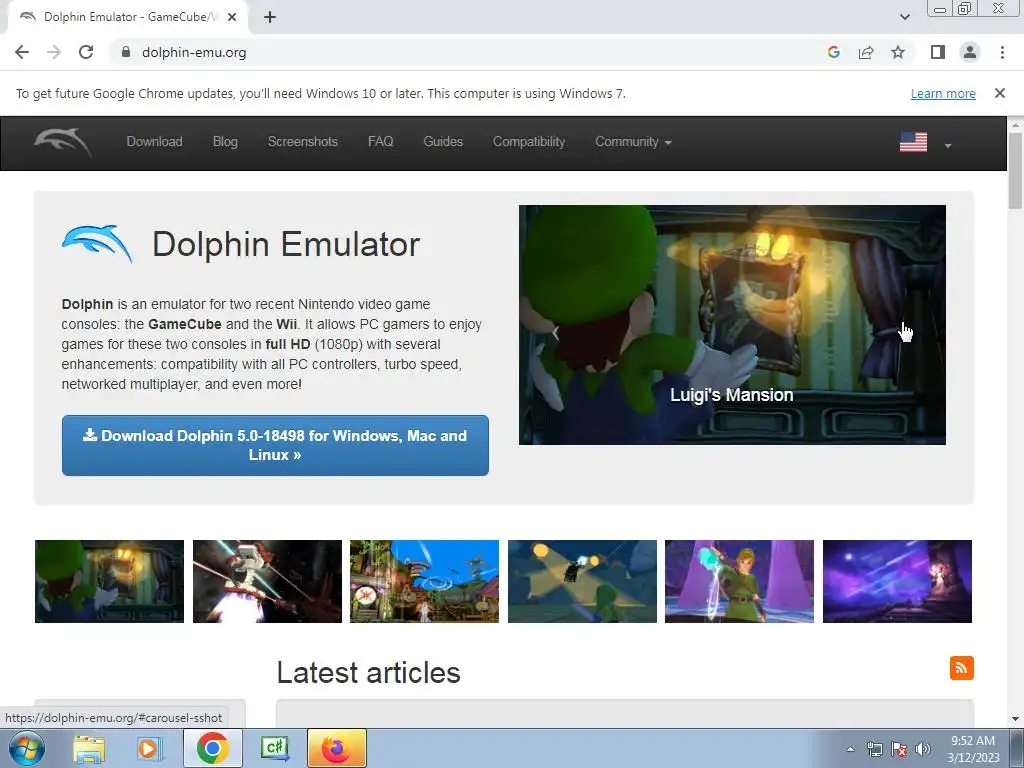Open the Compatibility page
Screen dimensions: 1024x768
pyautogui.click(x=528, y=142)
